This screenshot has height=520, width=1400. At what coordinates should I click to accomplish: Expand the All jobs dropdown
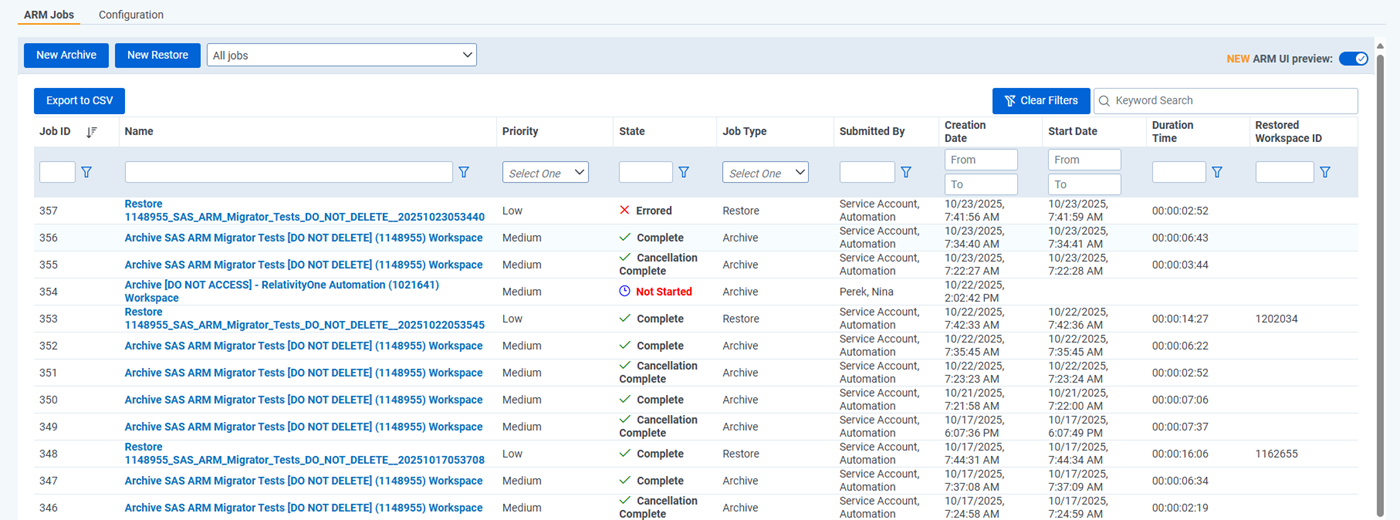click(x=342, y=56)
